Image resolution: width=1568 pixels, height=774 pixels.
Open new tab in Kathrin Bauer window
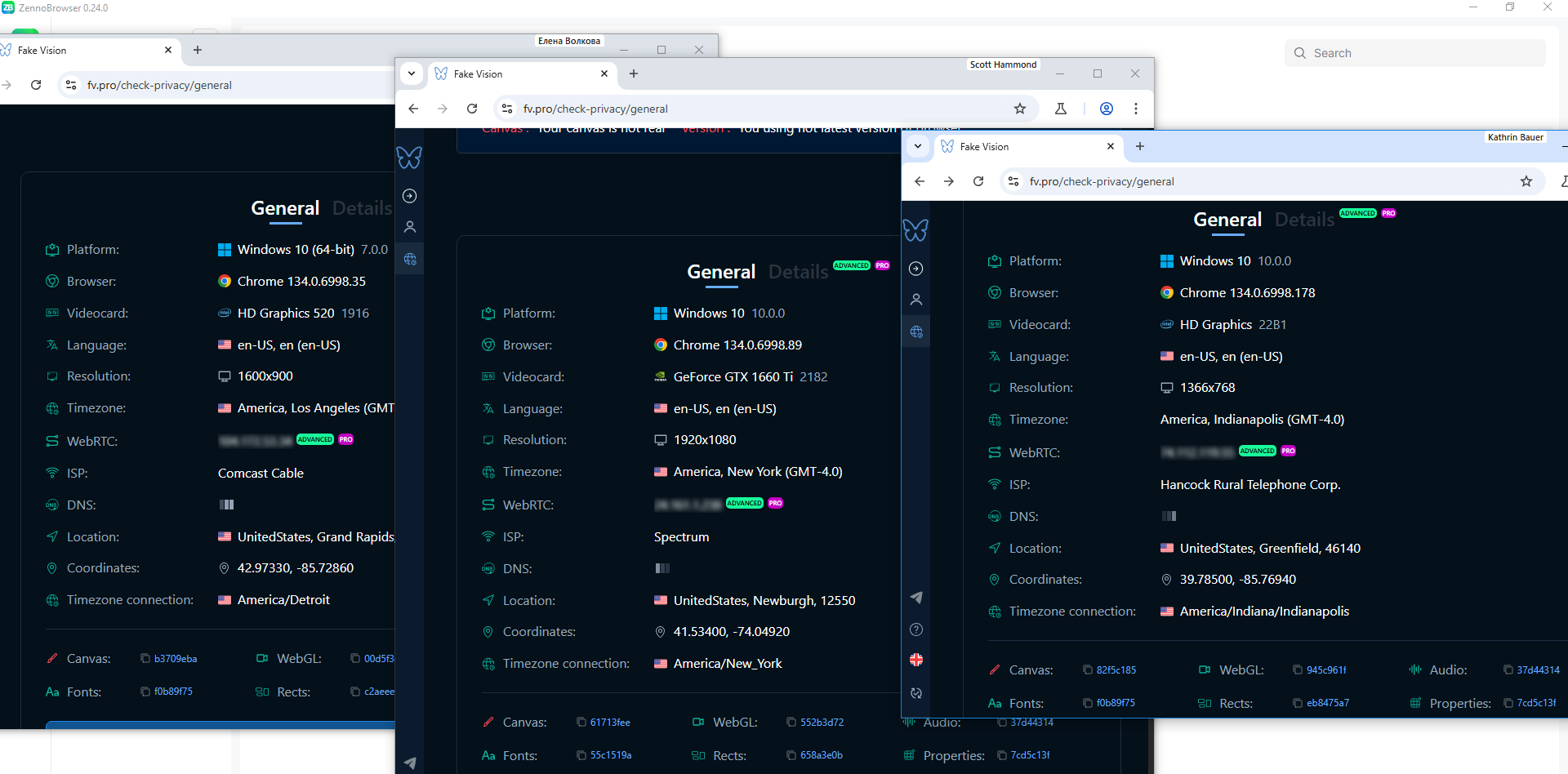click(x=1140, y=146)
